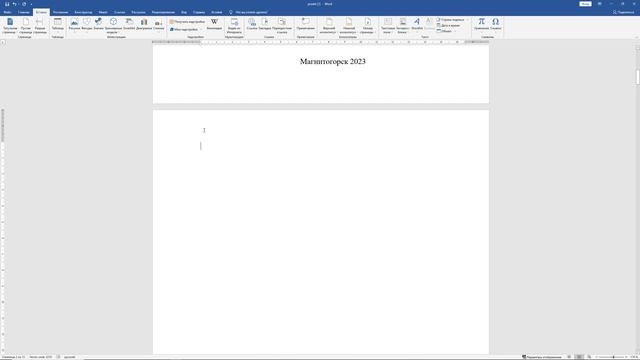The width and height of the screenshot is (640, 360).
Task: Open the Page Number (Номер страницы) menu
Action: 367,25
